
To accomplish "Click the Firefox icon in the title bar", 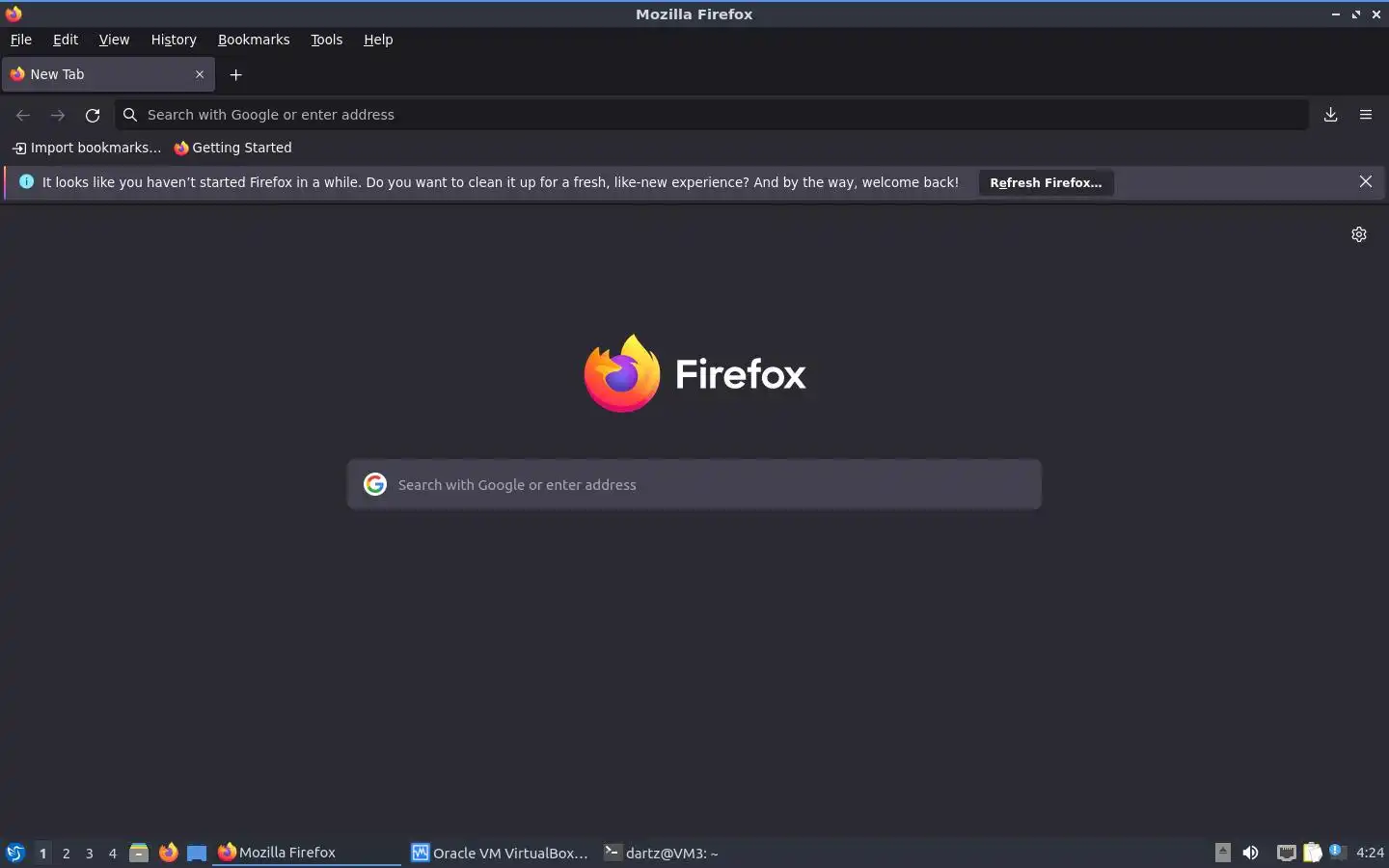I will (14, 14).
